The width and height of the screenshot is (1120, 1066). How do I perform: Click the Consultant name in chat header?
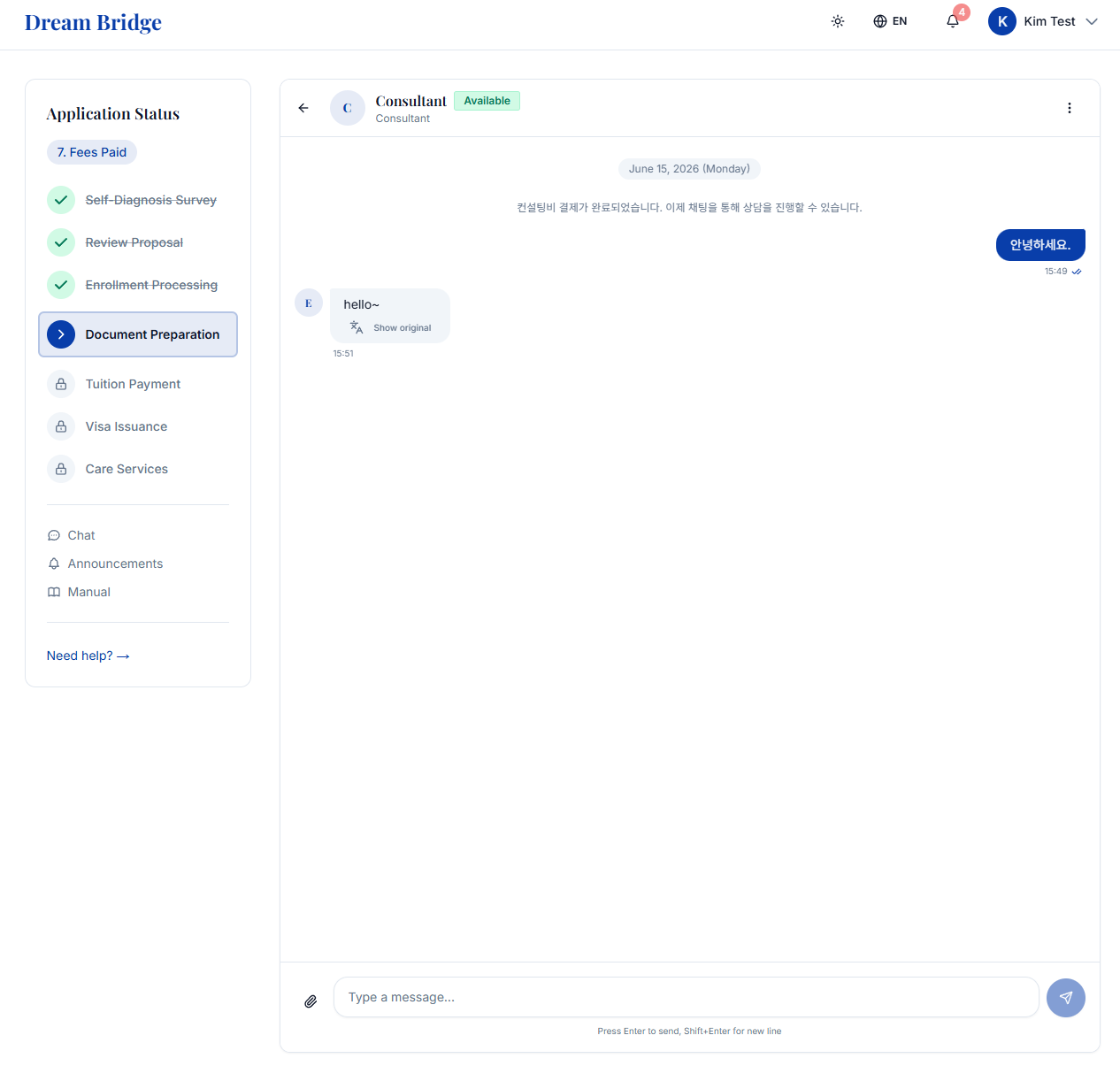click(411, 101)
